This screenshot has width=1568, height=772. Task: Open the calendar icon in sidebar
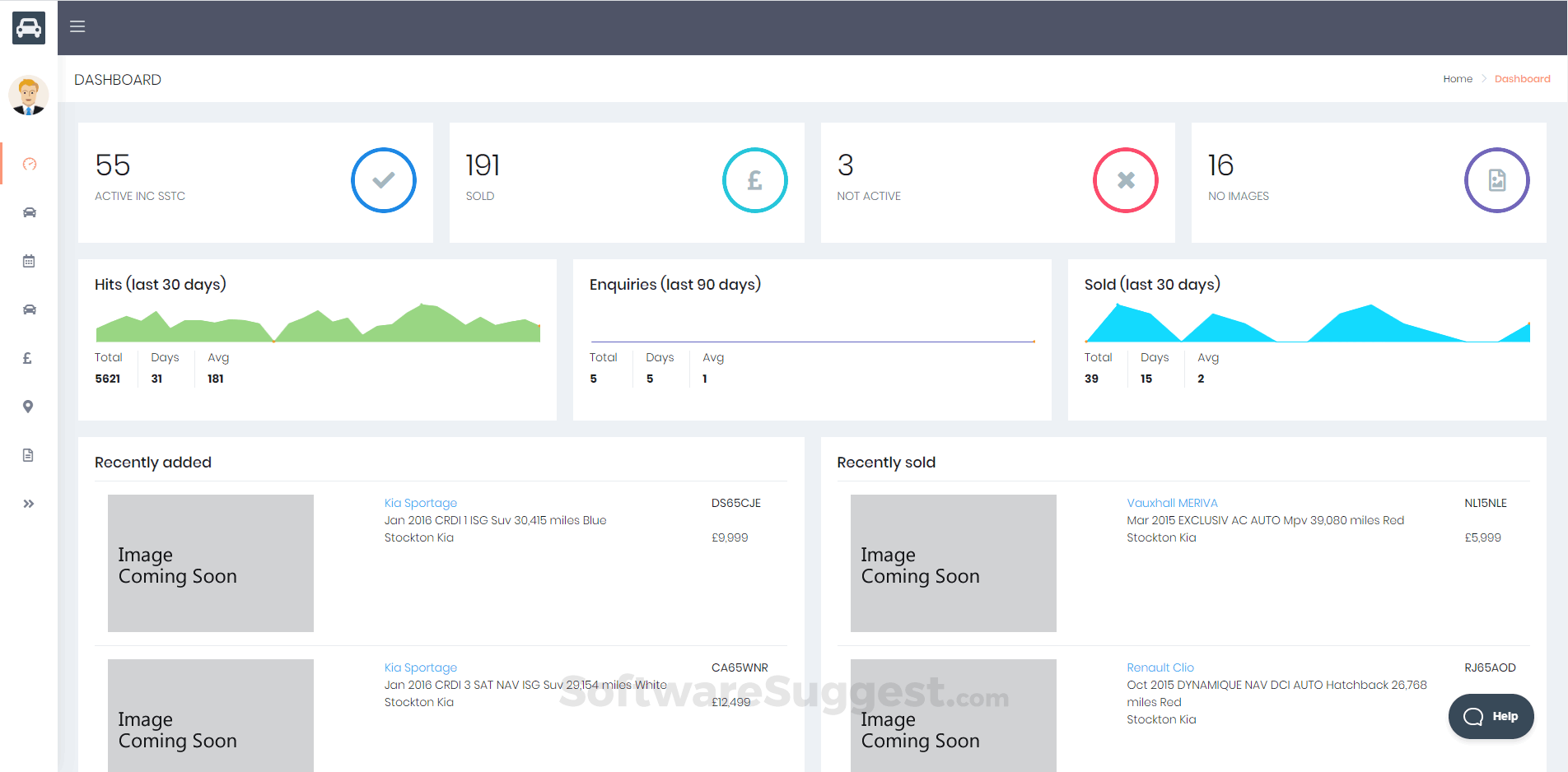coord(29,261)
